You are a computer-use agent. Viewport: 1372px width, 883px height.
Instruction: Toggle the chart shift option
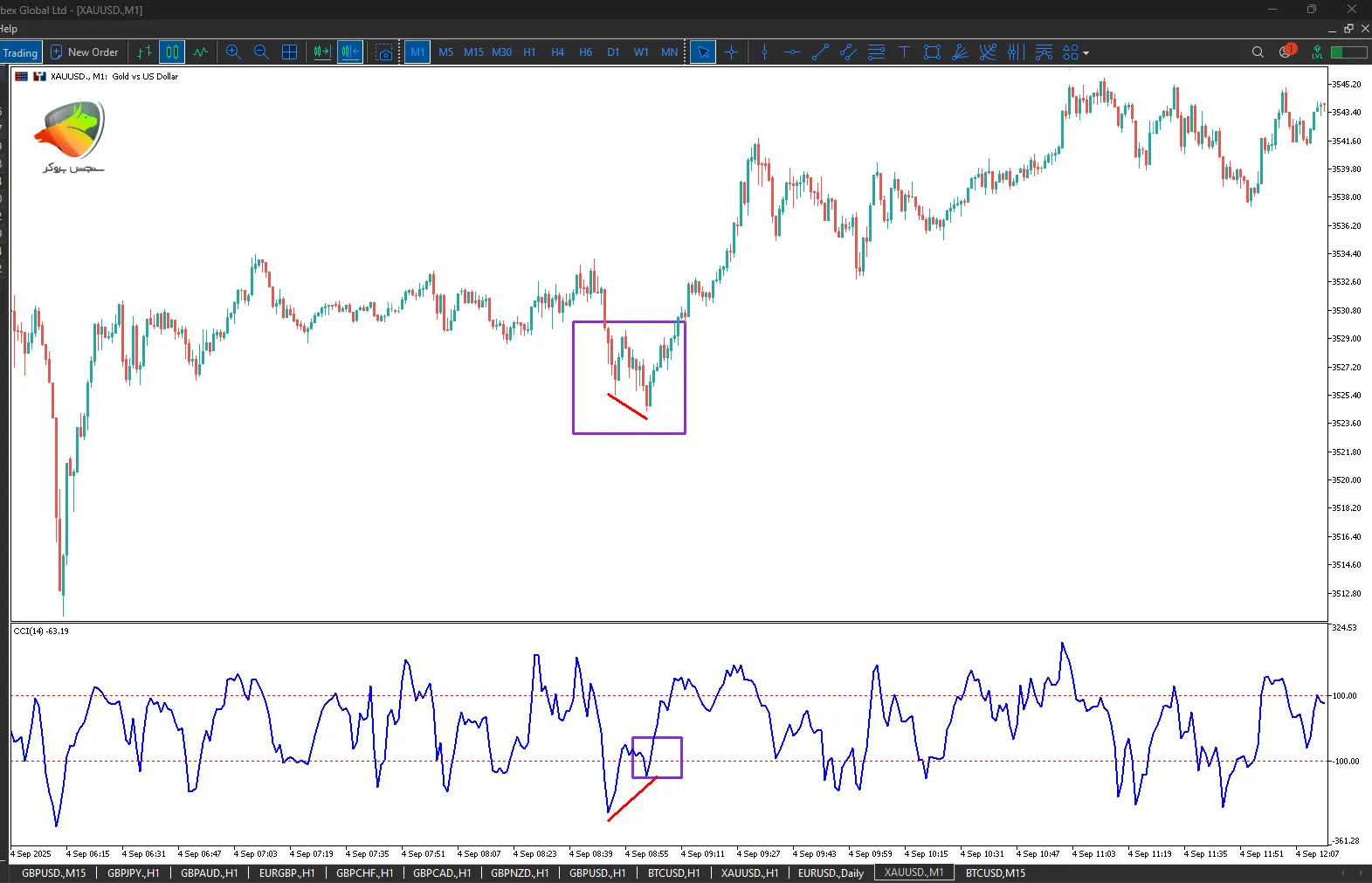coord(350,52)
